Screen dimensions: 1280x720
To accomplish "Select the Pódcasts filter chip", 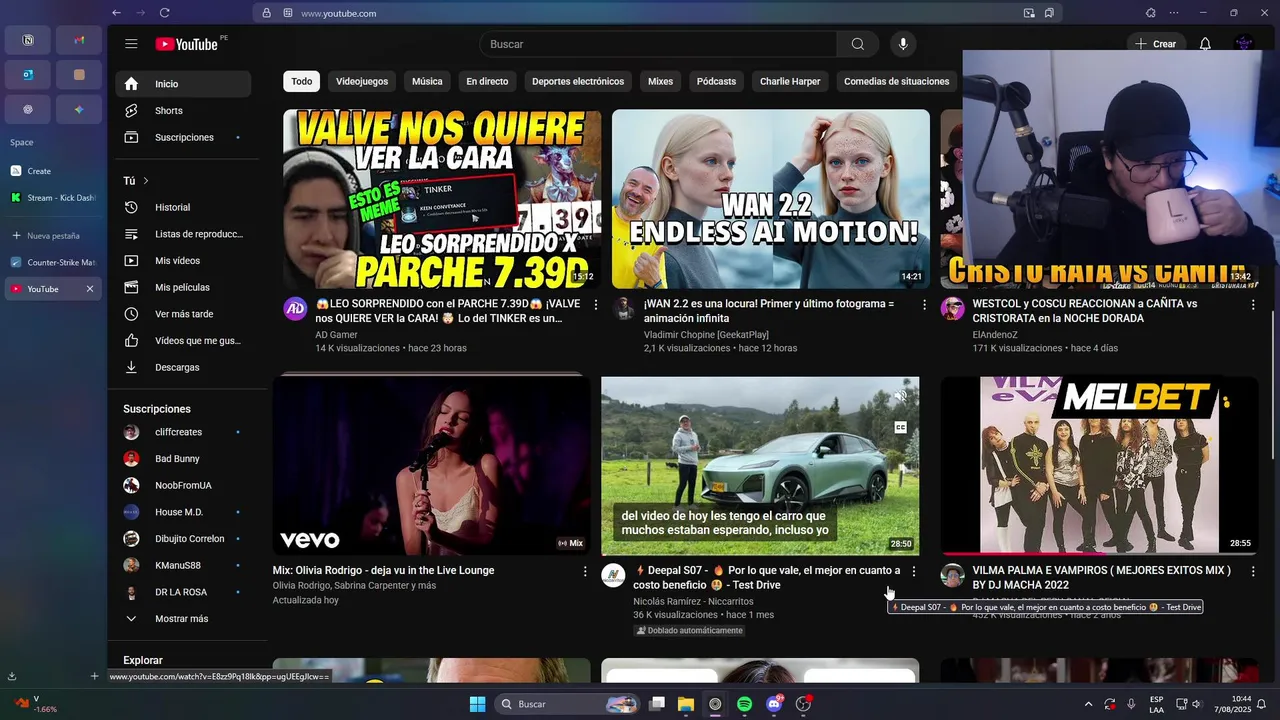I will [x=716, y=82].
